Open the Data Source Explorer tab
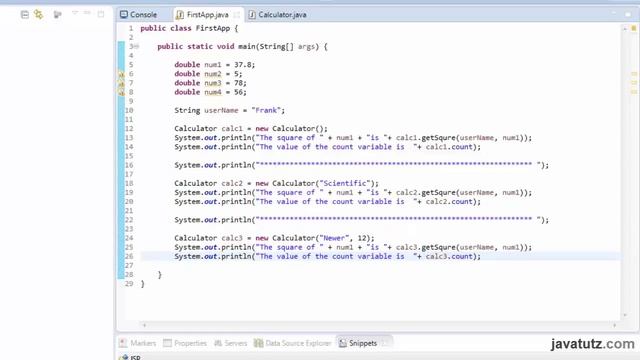The height and width of the screenshot is (360, 640). tap(293, 343)
